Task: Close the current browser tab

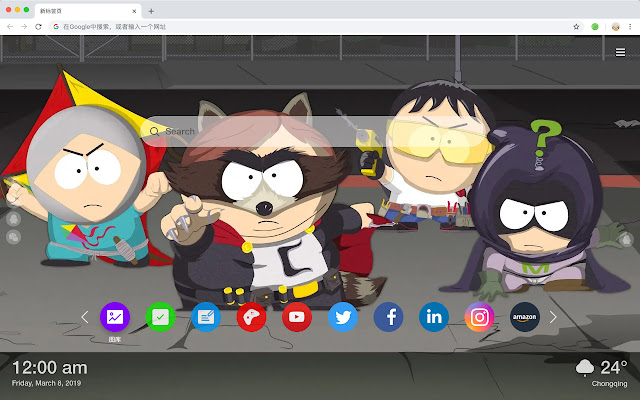Action: click(134, 11)
